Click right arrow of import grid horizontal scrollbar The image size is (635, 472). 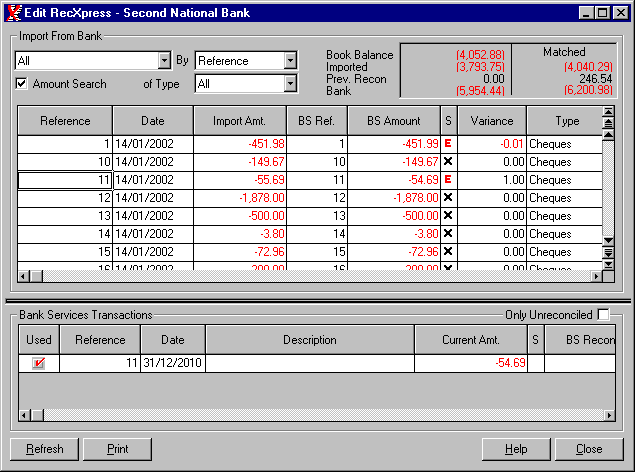click(x=596, y=276)
